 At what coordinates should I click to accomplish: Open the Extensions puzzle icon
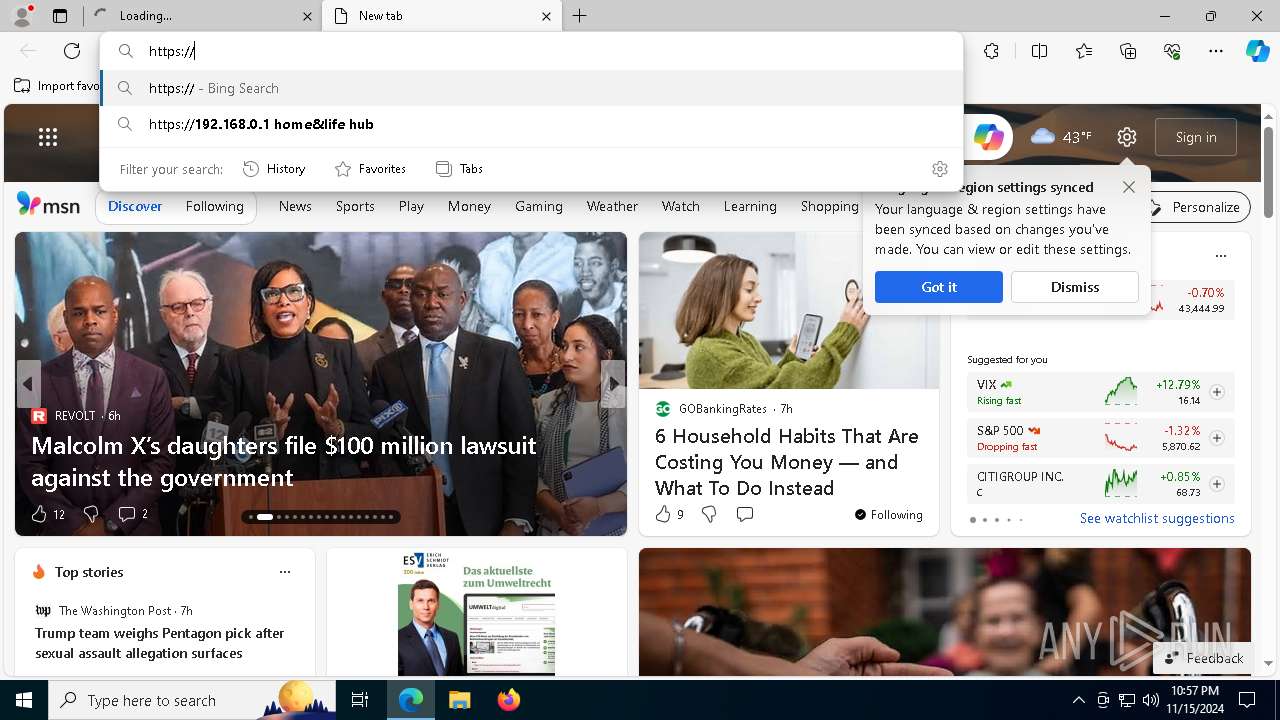pos(991,51)
